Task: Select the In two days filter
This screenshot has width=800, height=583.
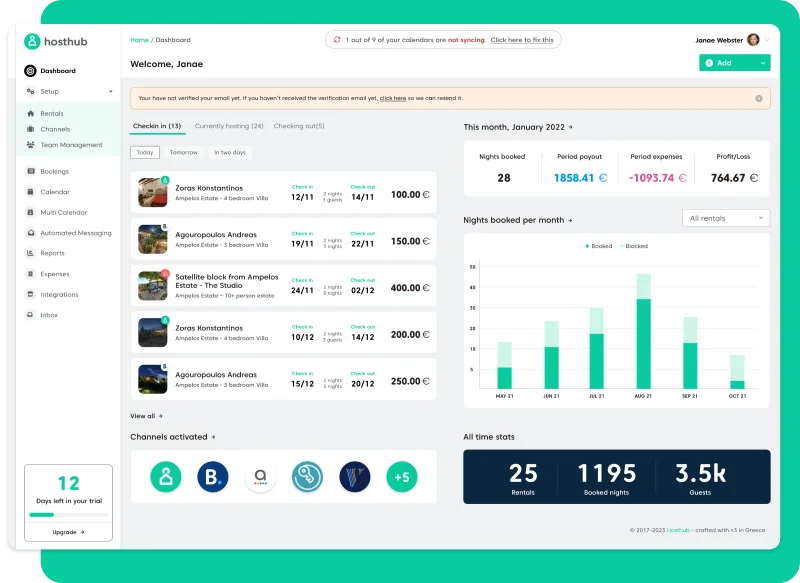Action: (230, 153)
